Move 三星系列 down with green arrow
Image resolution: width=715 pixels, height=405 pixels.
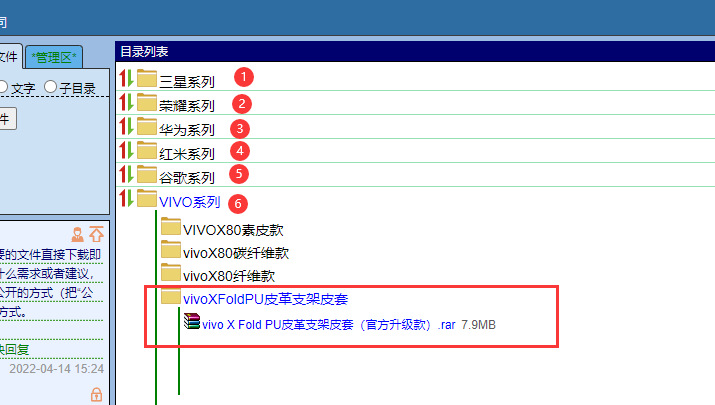point(130,78)
